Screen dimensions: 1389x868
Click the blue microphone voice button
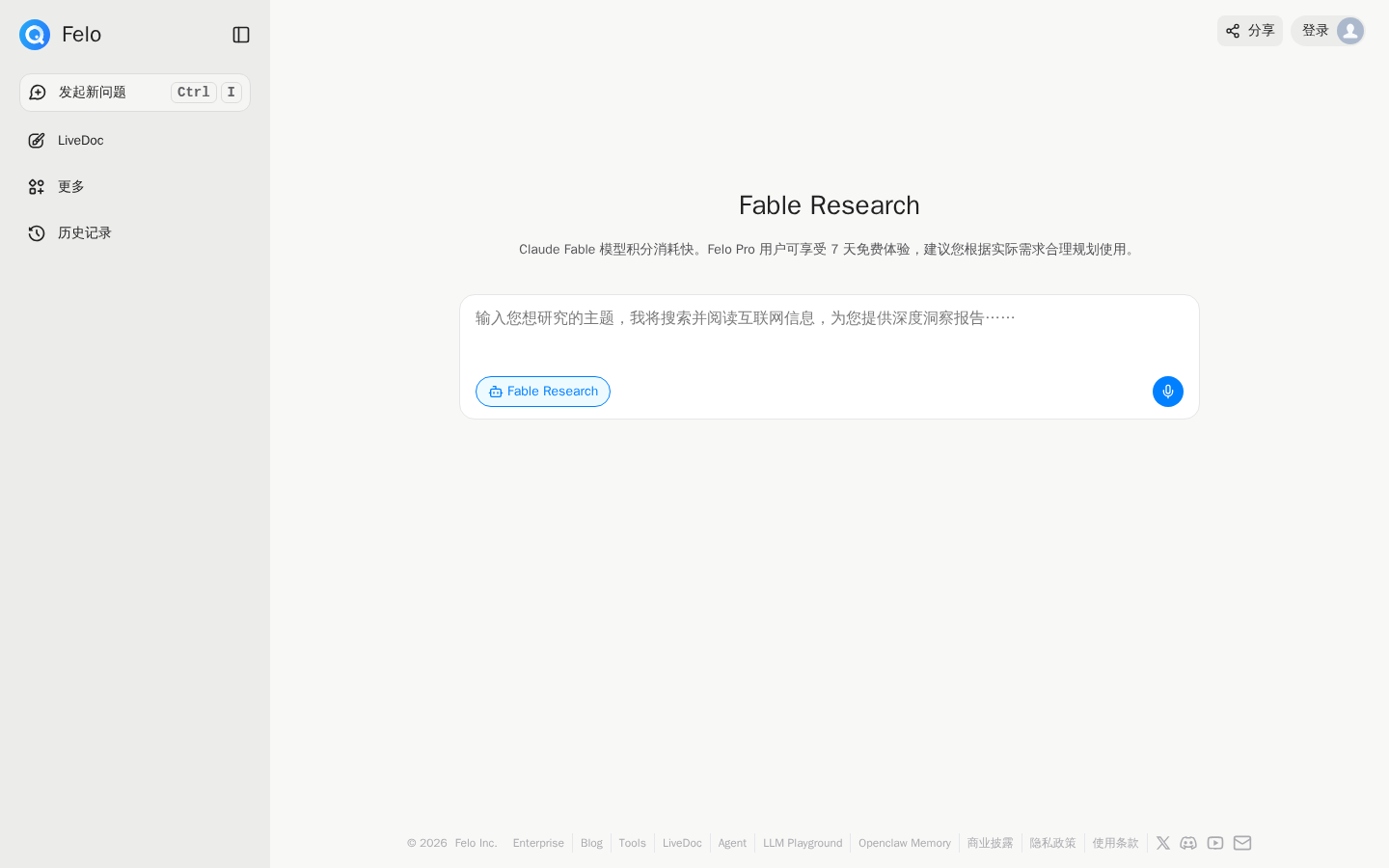(x=1168, y=392)
